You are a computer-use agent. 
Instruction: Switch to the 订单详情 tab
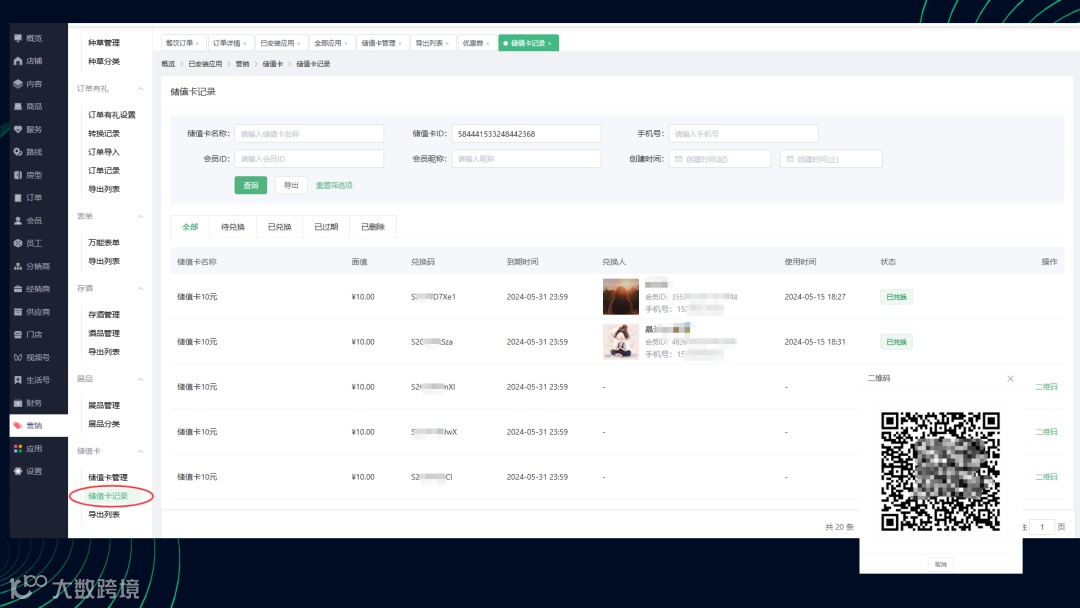pos(230,43)
